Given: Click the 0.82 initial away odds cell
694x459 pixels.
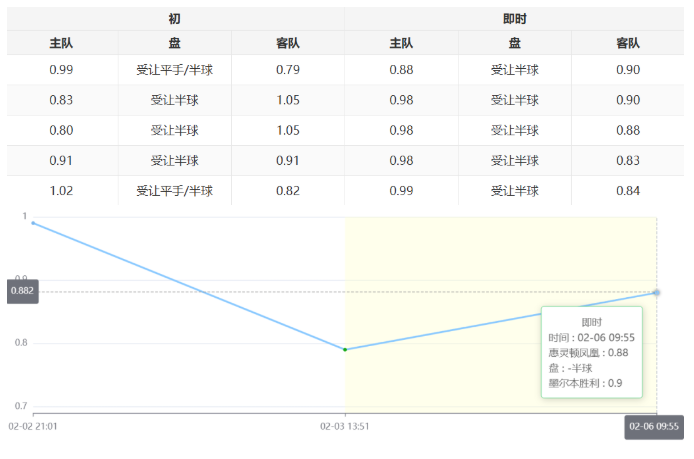Looking at the screenshot, I should (x=288, y=191).
